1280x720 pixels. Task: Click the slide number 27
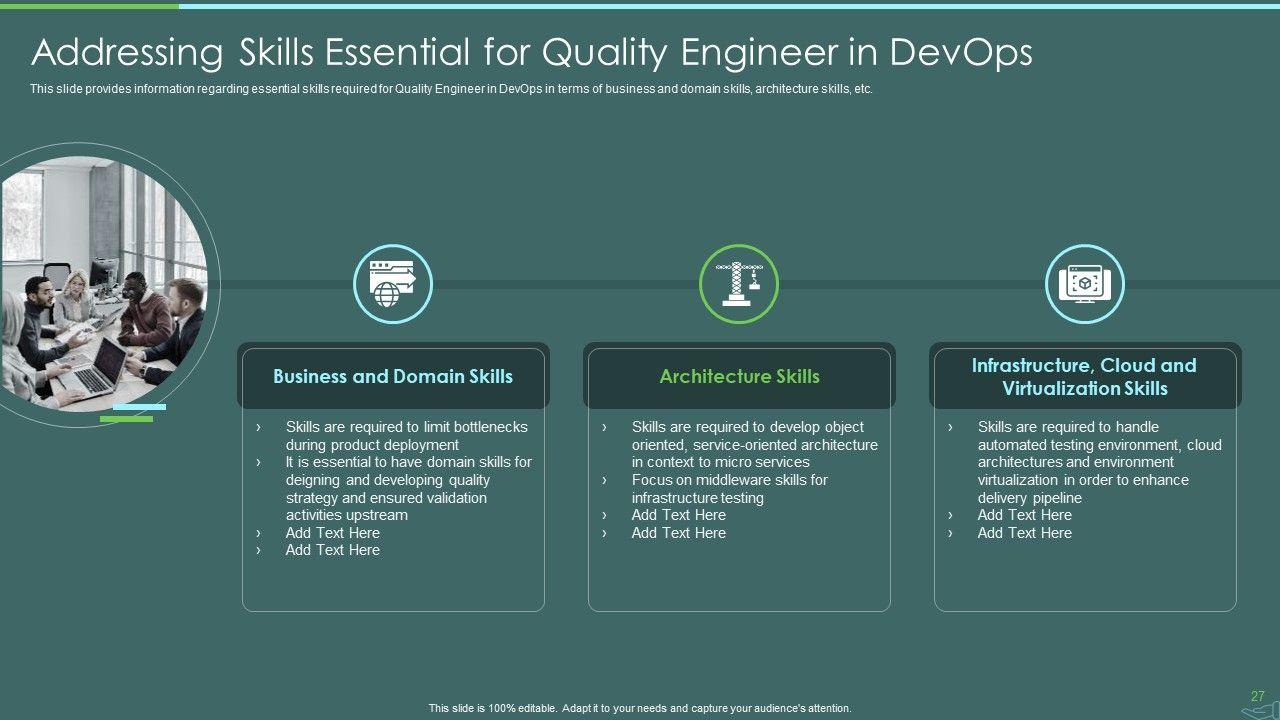tap(1258, 696)
